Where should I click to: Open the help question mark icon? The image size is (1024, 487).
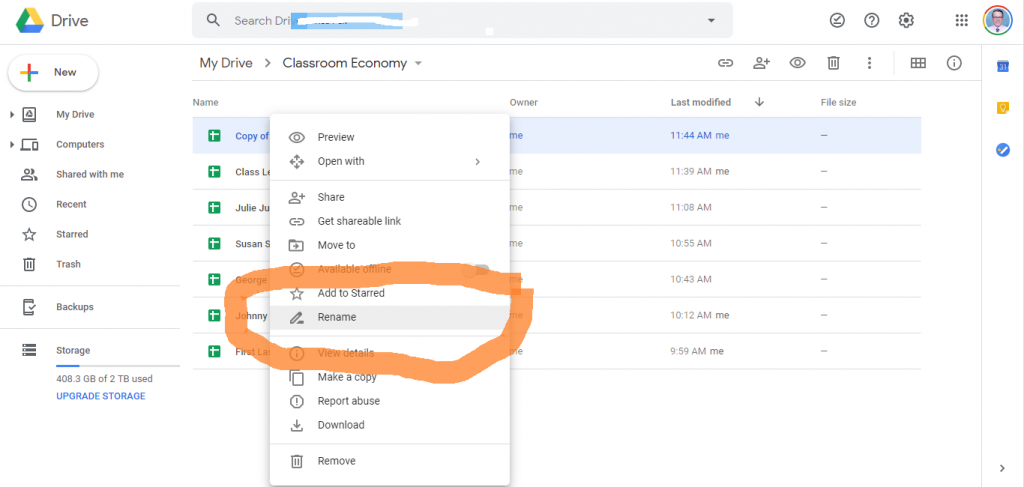click(x=872, y=20)
